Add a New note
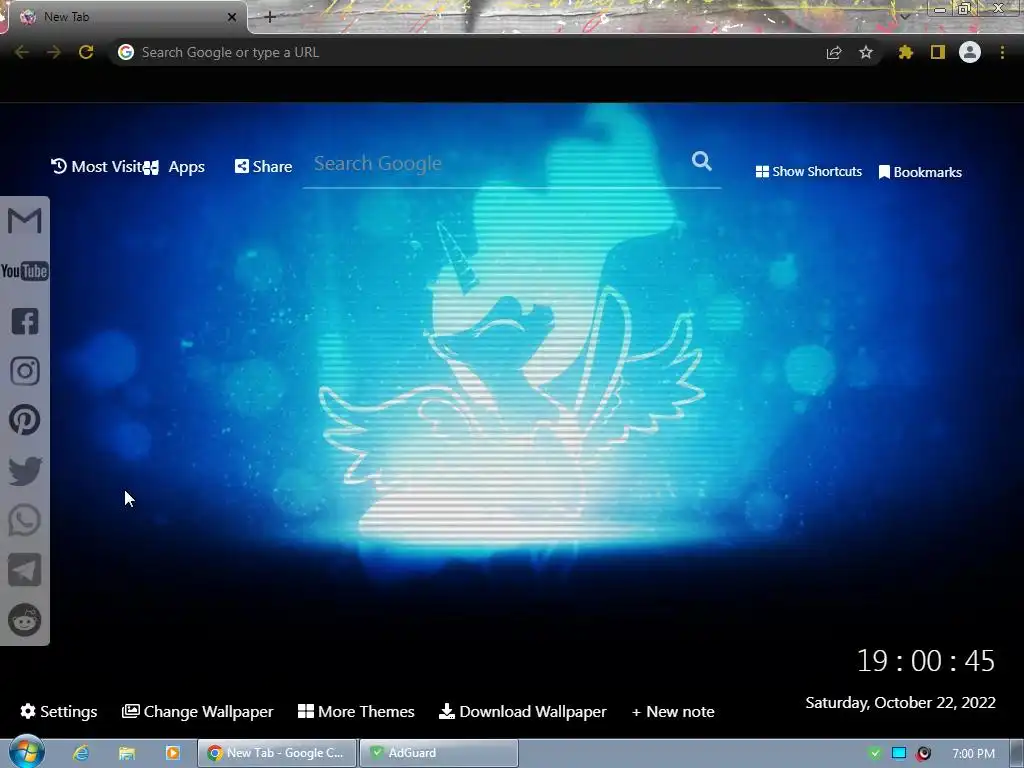 click(x=673, y=712)
